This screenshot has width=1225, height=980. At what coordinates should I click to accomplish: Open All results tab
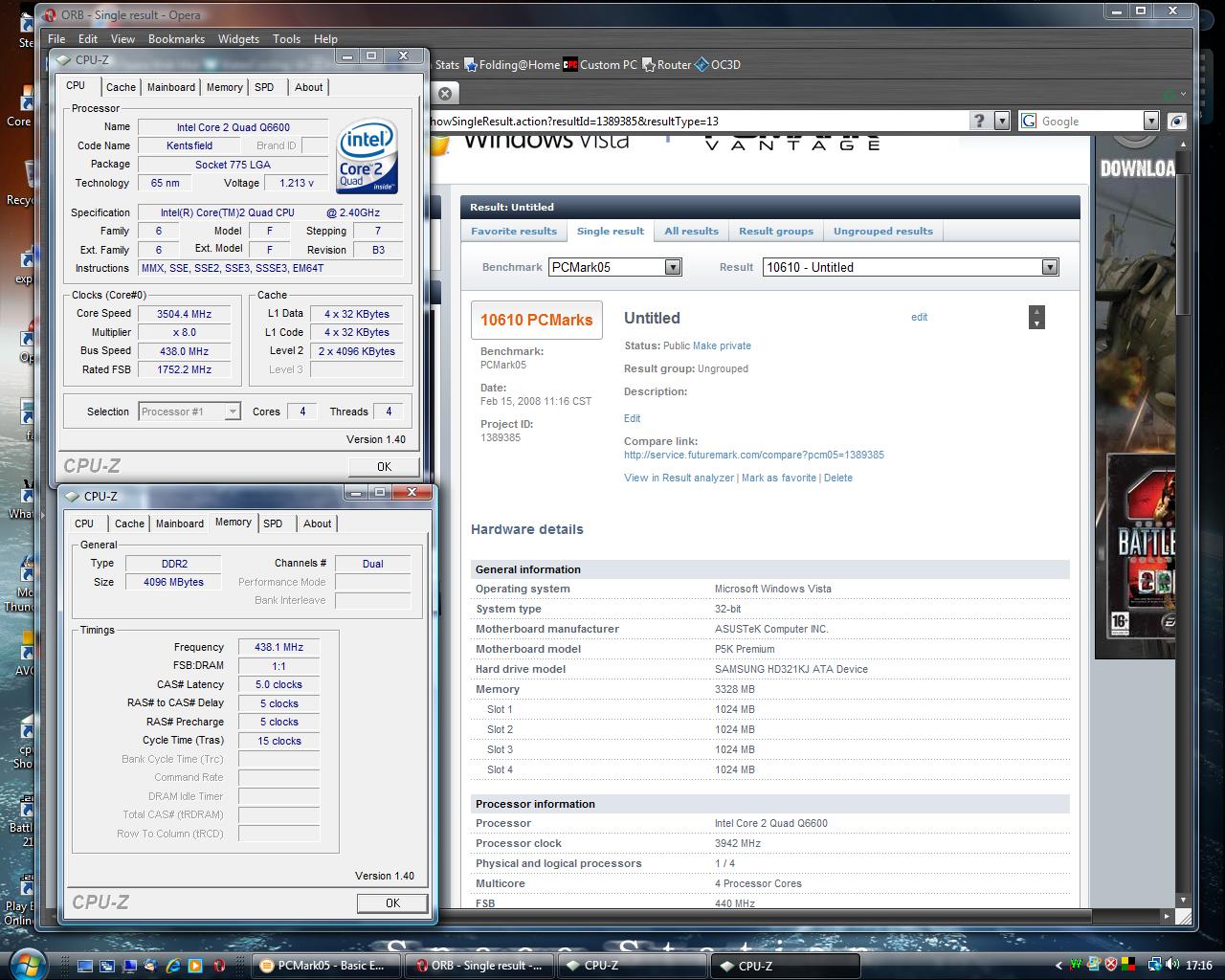691,231
